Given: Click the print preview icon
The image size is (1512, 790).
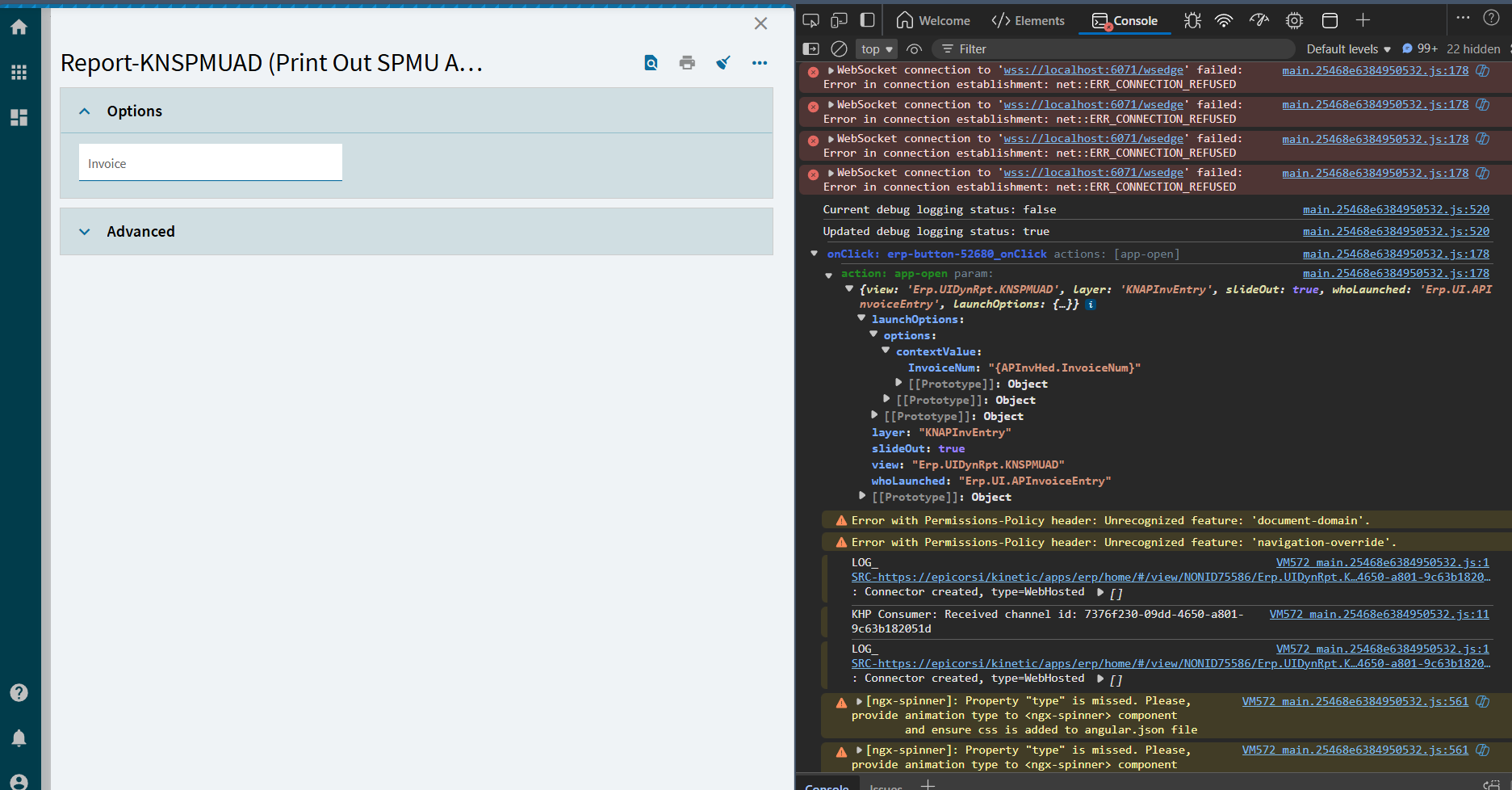Looking at the screenshot, I should coord(651,63).
